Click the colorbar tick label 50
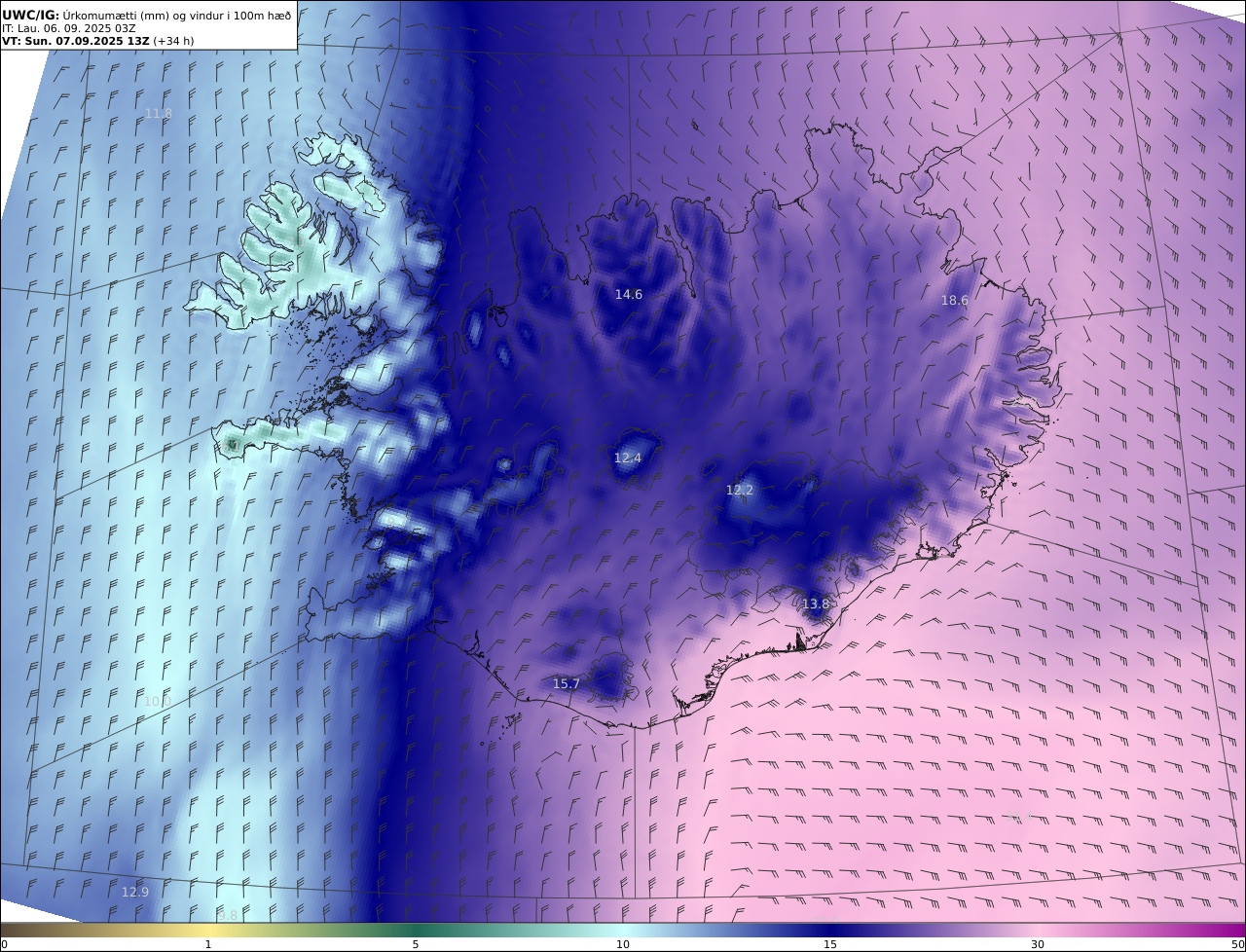 (1237, 945)
